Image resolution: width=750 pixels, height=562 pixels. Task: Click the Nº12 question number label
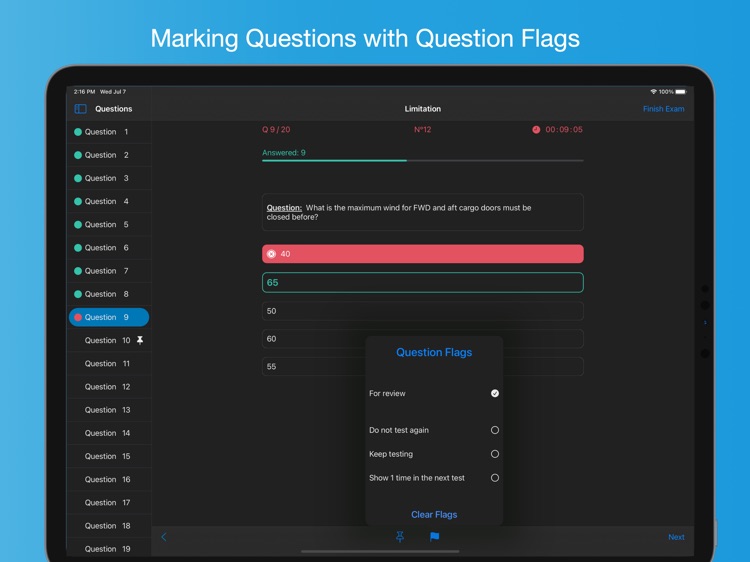click(423, 130)
